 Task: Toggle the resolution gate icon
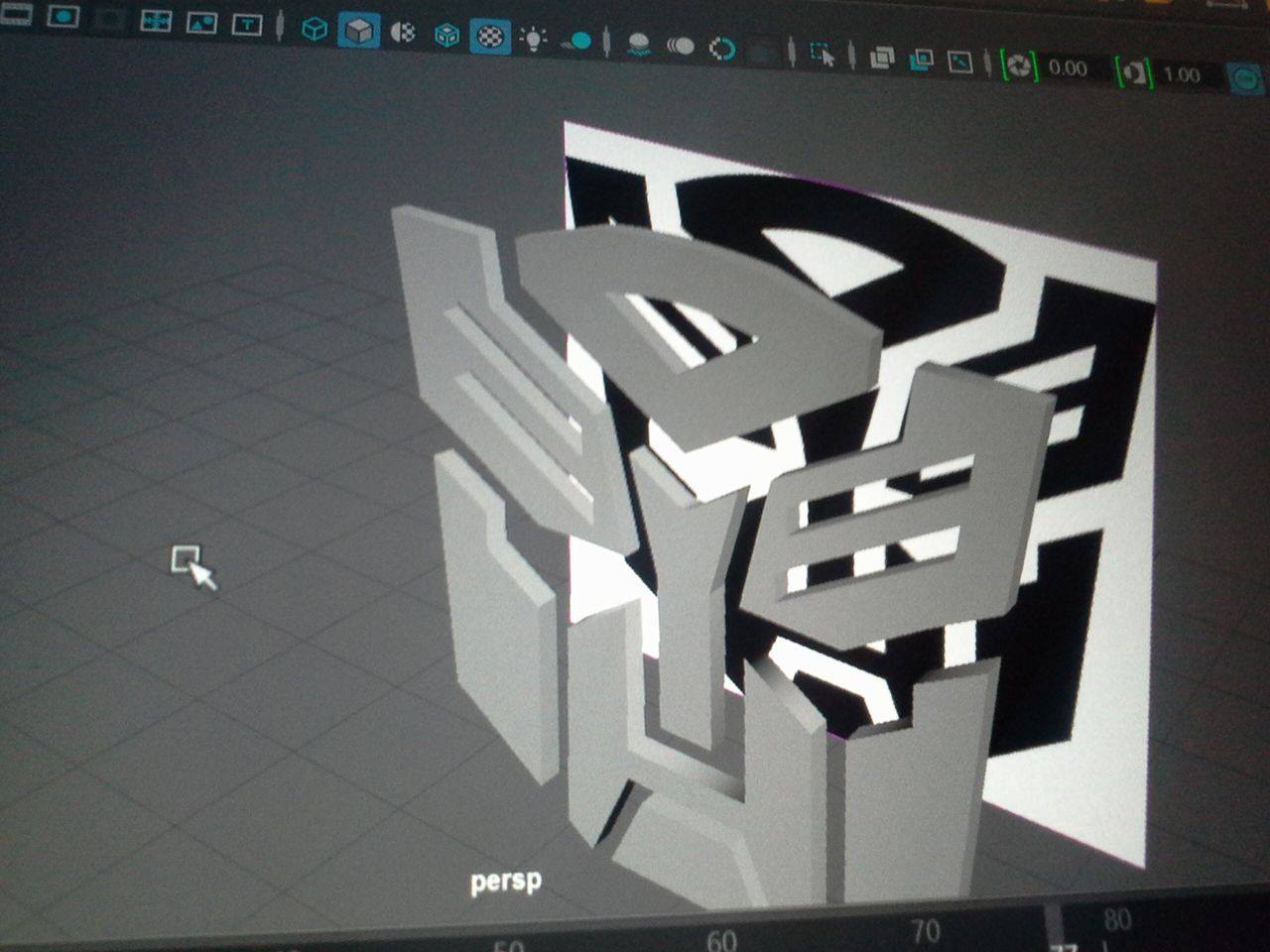(64, 17)
